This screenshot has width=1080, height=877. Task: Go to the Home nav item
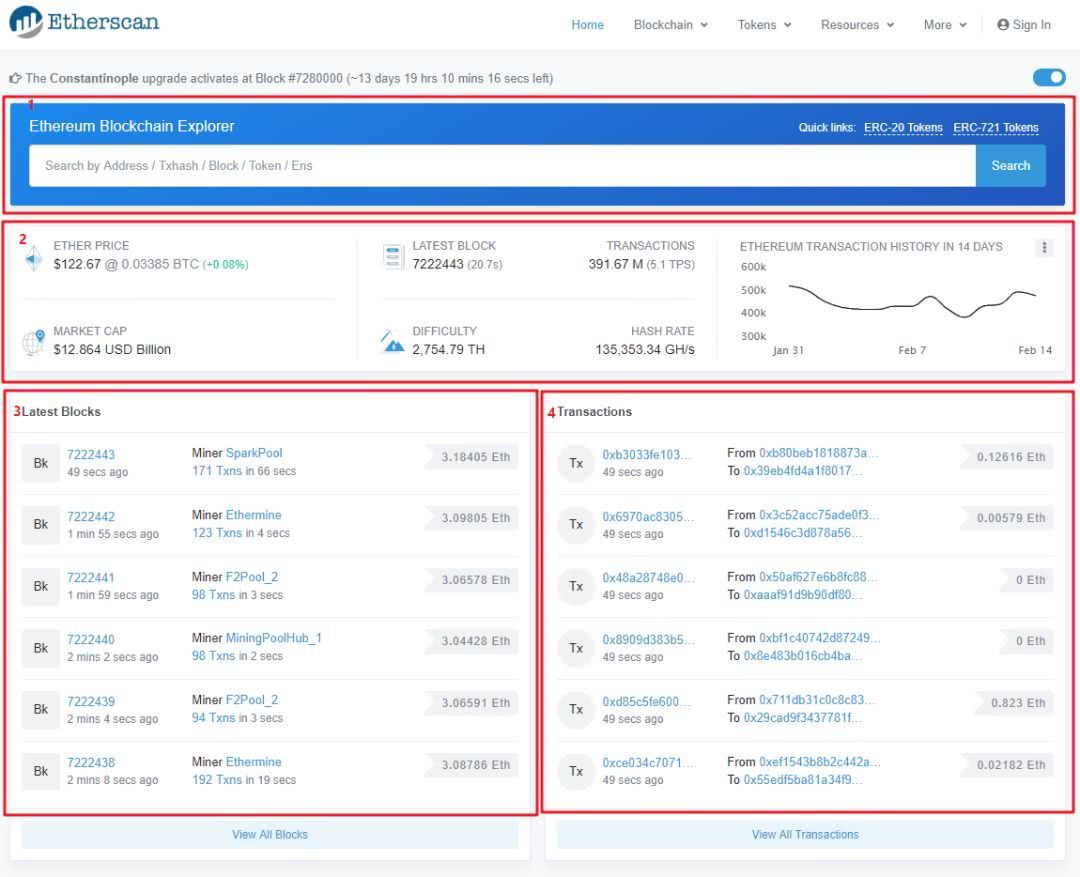(588, 25)
